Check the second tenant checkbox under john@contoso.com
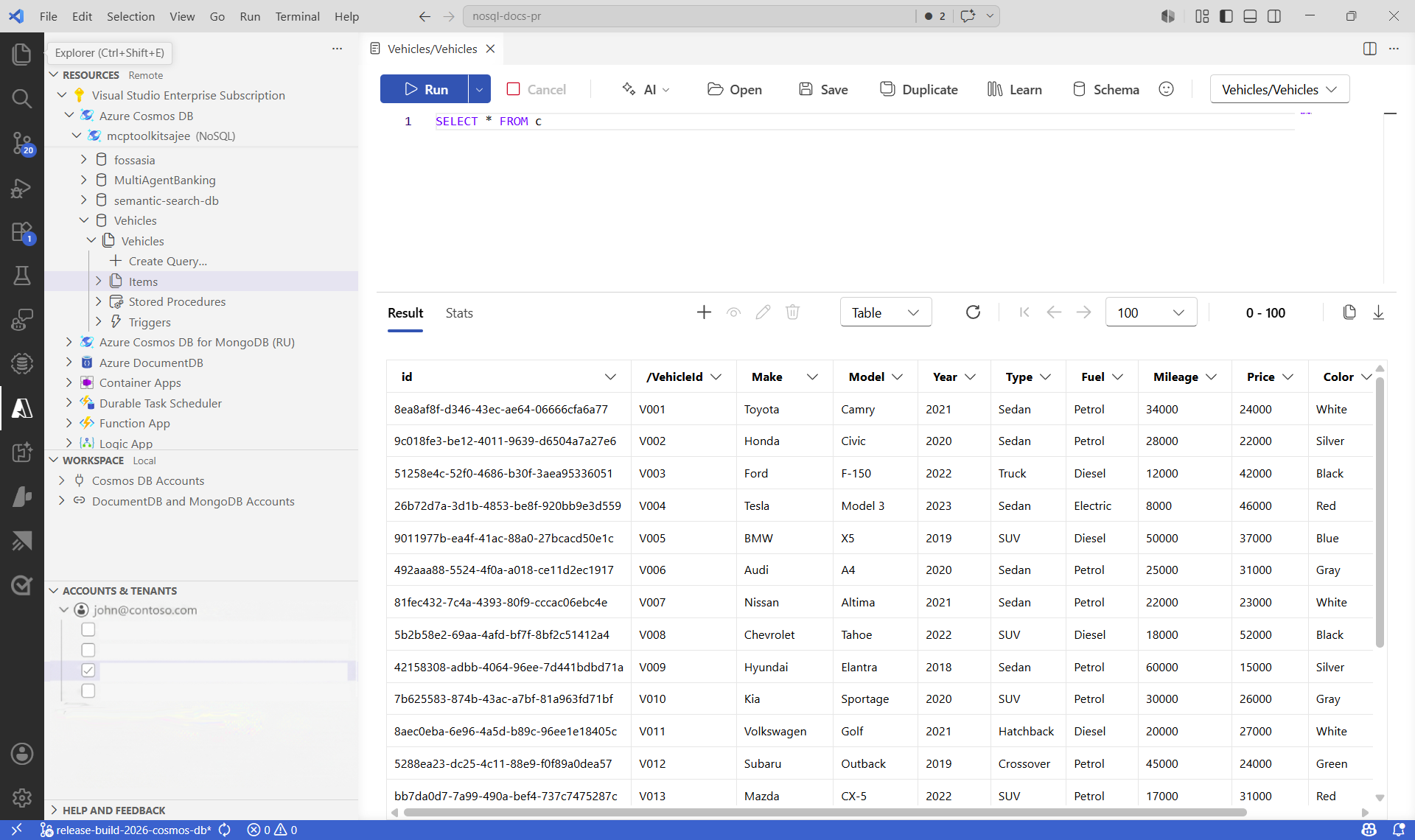The height and width of the screenshot is (840, 1415). [88, 650]
